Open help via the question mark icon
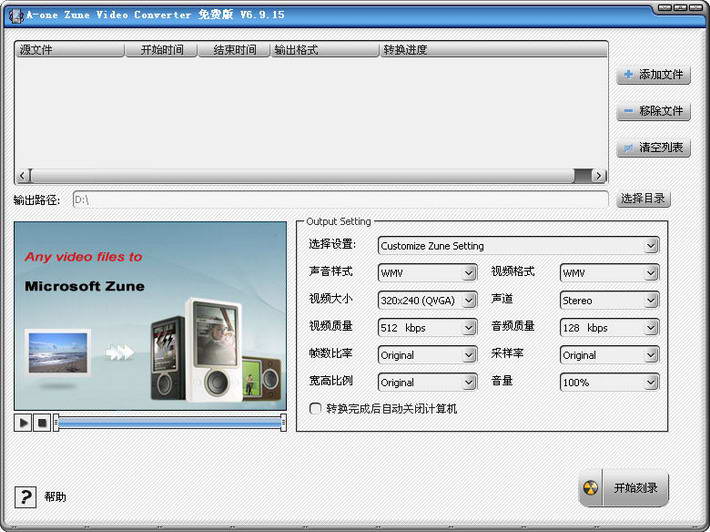Viewport: 710px width, 532px height. click(25, 497)
